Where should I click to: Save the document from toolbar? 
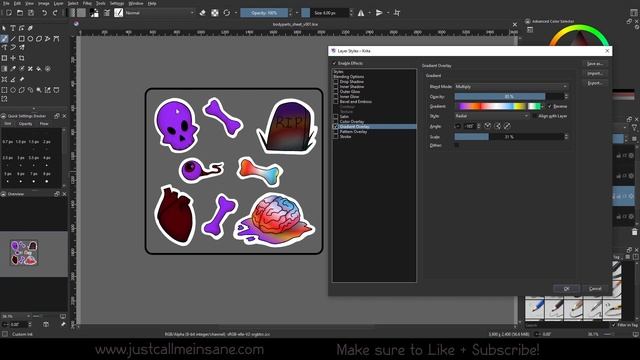[x=31, y=13]
